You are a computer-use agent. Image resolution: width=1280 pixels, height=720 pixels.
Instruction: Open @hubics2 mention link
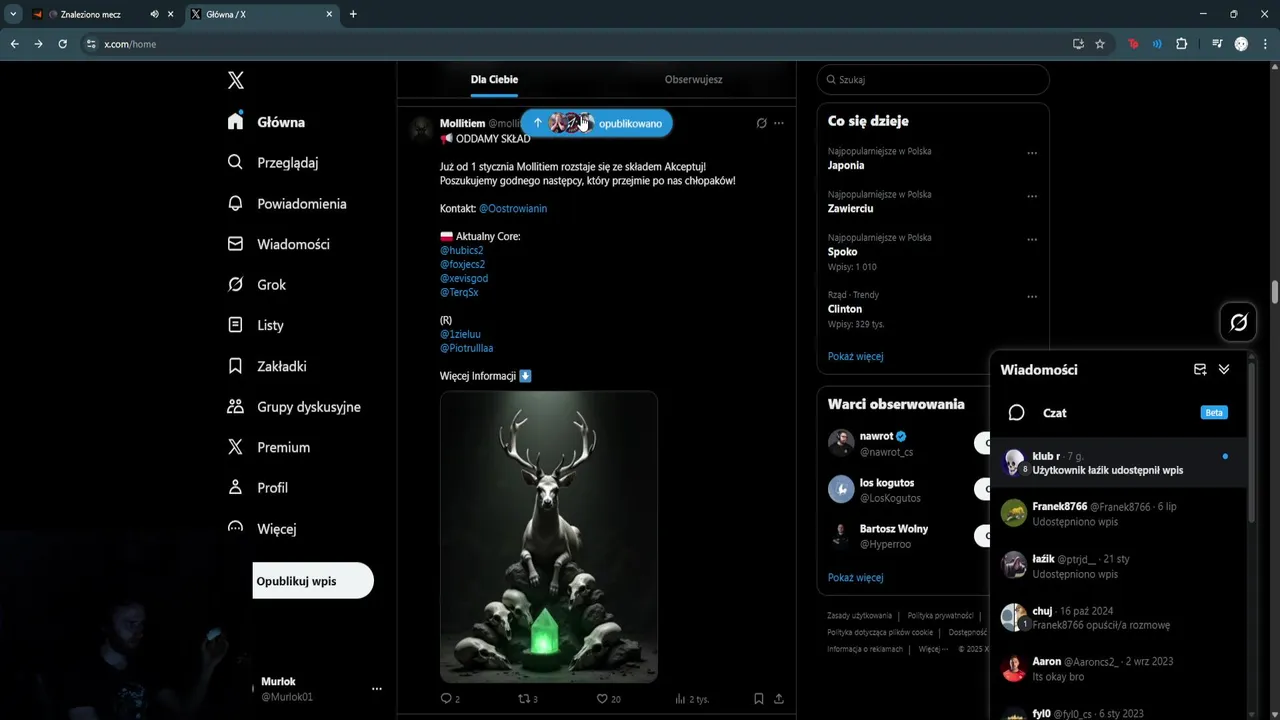[462, 250]
